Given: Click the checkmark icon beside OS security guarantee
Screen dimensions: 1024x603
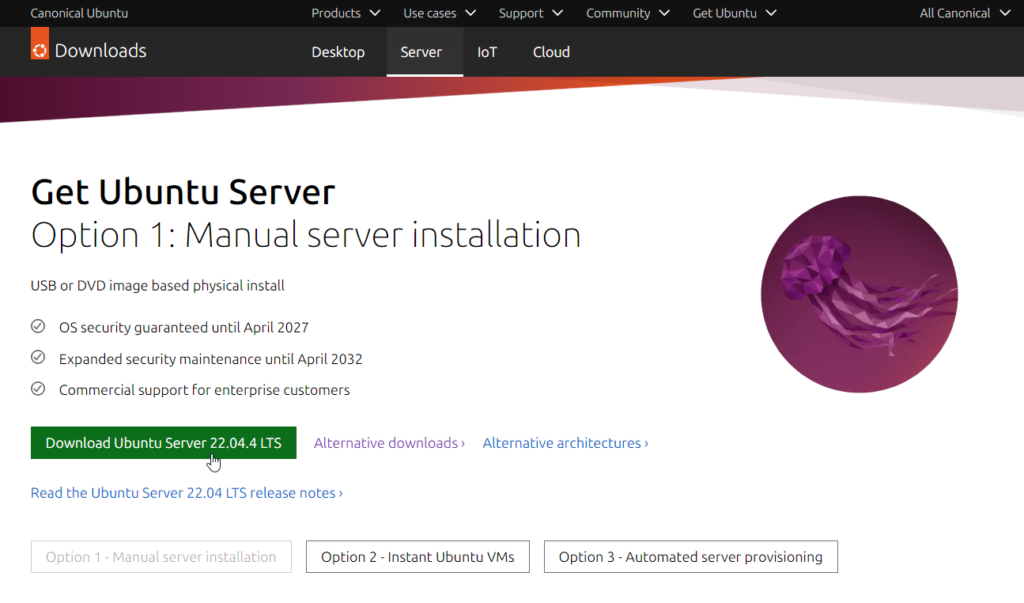Looking at the screenshot, I should [38, 326].
